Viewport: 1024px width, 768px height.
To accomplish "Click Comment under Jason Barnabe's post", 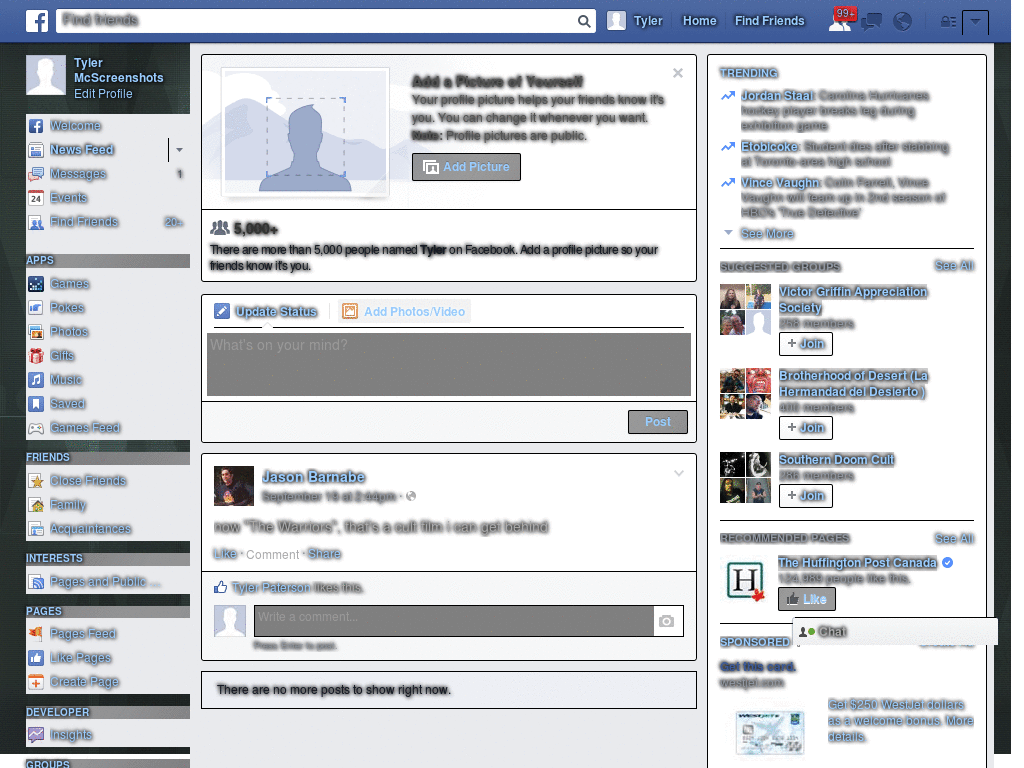I will click(272, 554).
